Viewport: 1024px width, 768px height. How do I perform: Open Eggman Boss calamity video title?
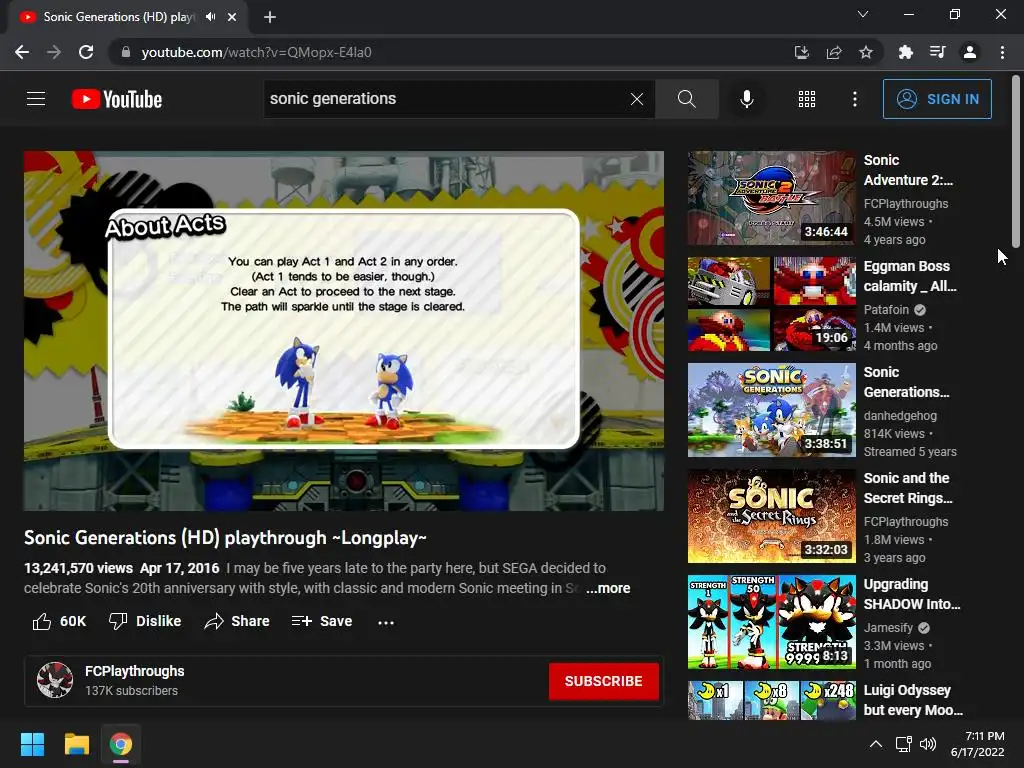click(x=910, y=276)
